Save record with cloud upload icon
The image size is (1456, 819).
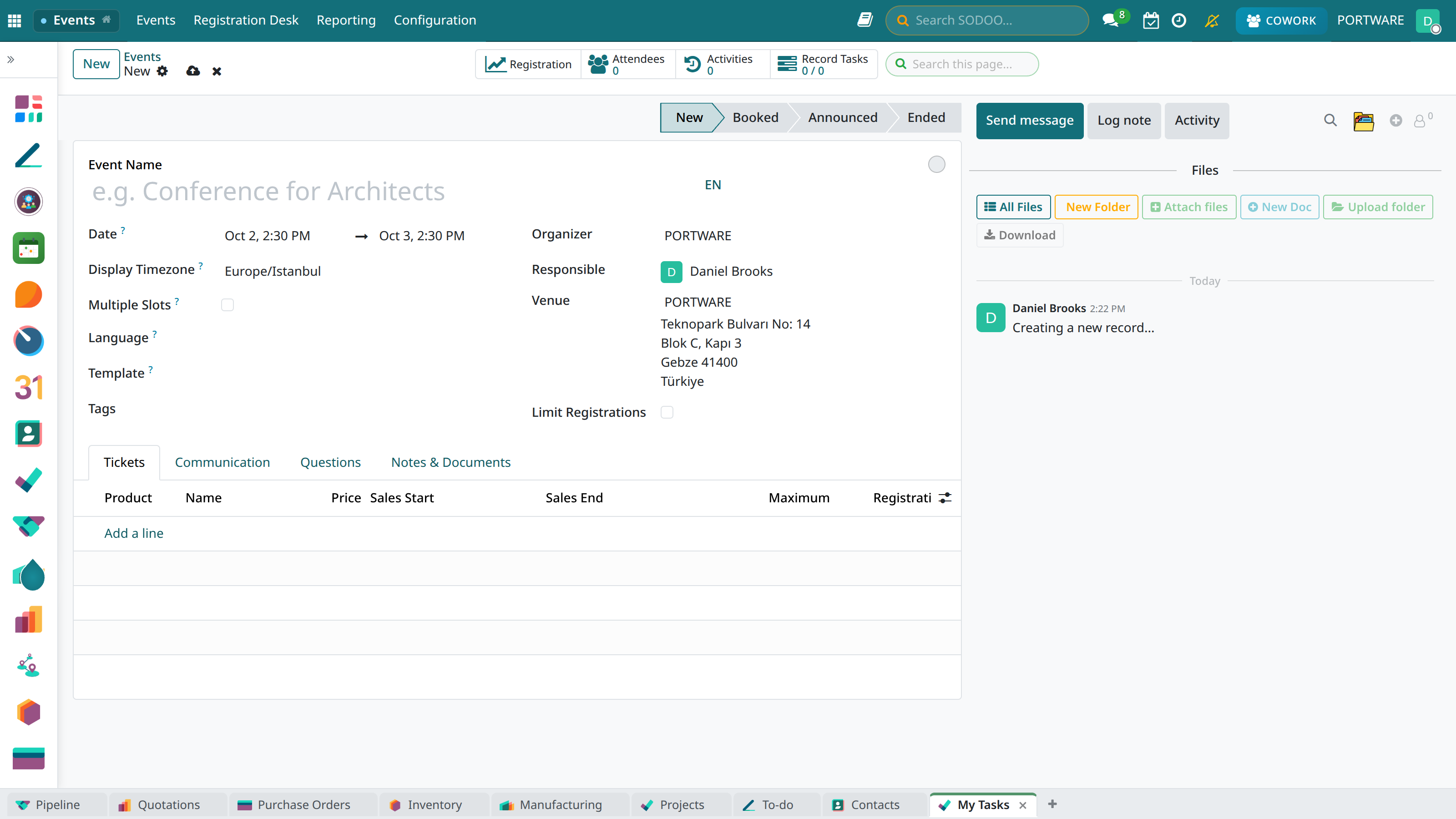193,71
